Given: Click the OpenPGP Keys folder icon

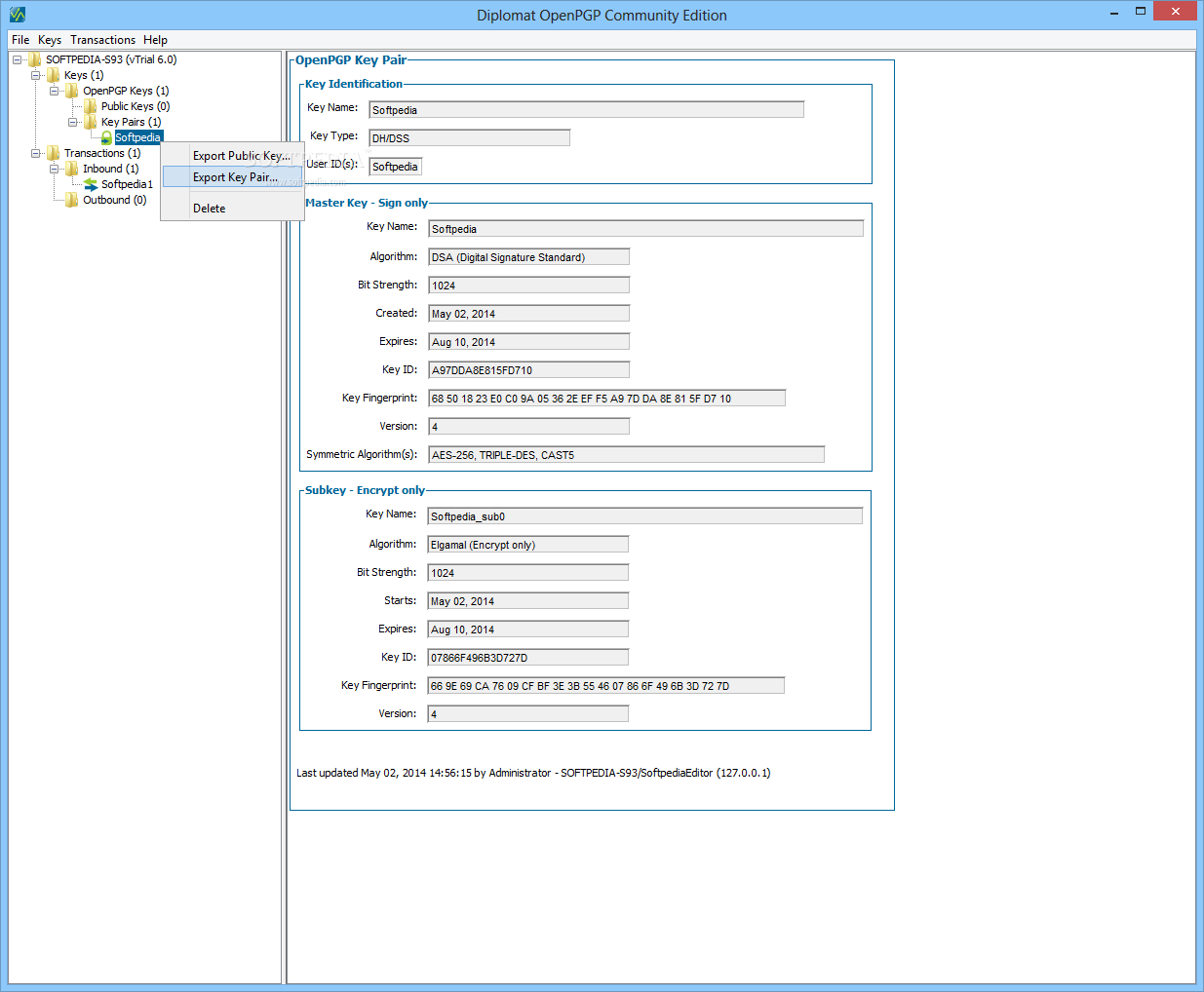Looking at the screenshot, I should click(72, 91).
